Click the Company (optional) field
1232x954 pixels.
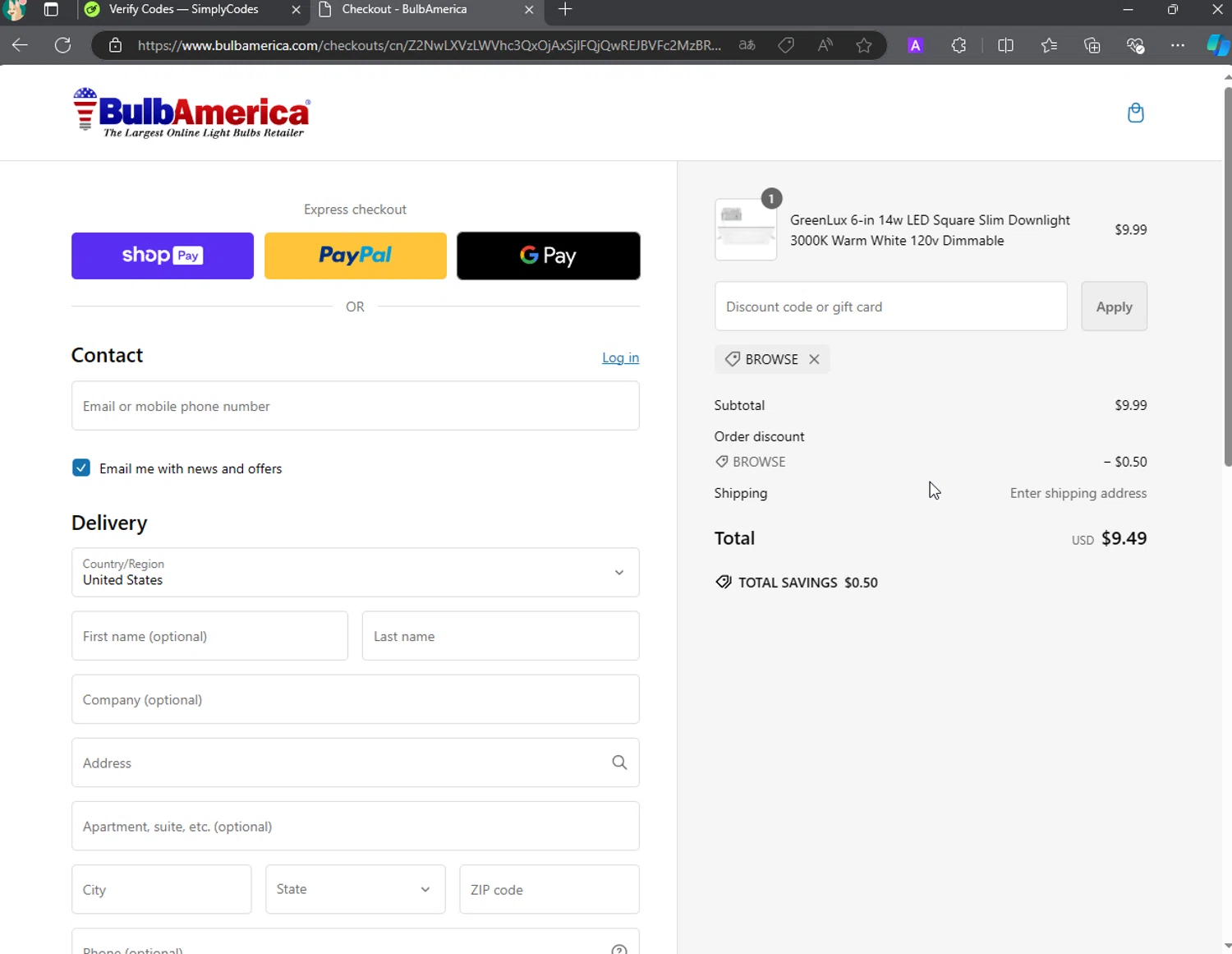(x=355, y=699)
